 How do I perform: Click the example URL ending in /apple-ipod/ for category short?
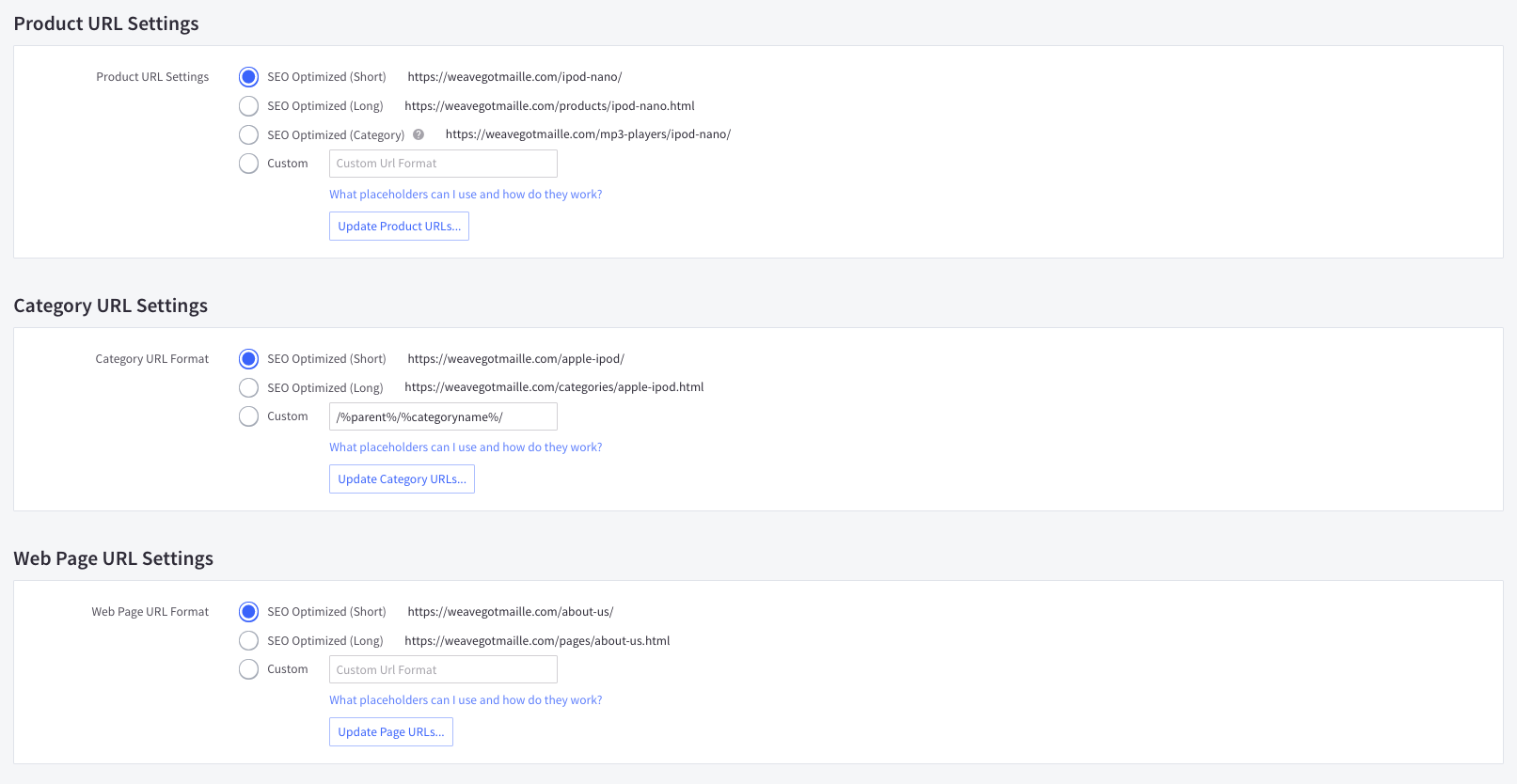[x=515, y=359]
